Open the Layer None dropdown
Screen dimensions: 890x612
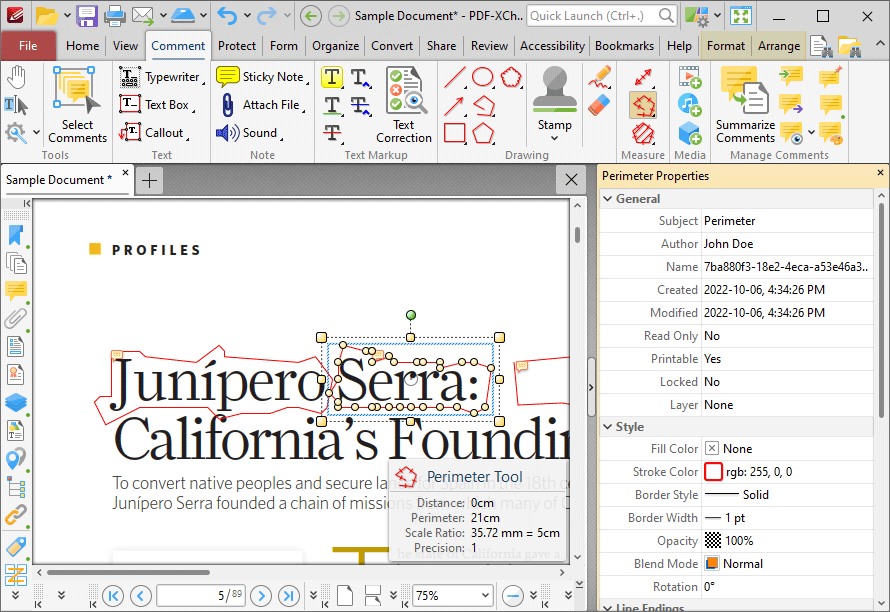[787, 405]
